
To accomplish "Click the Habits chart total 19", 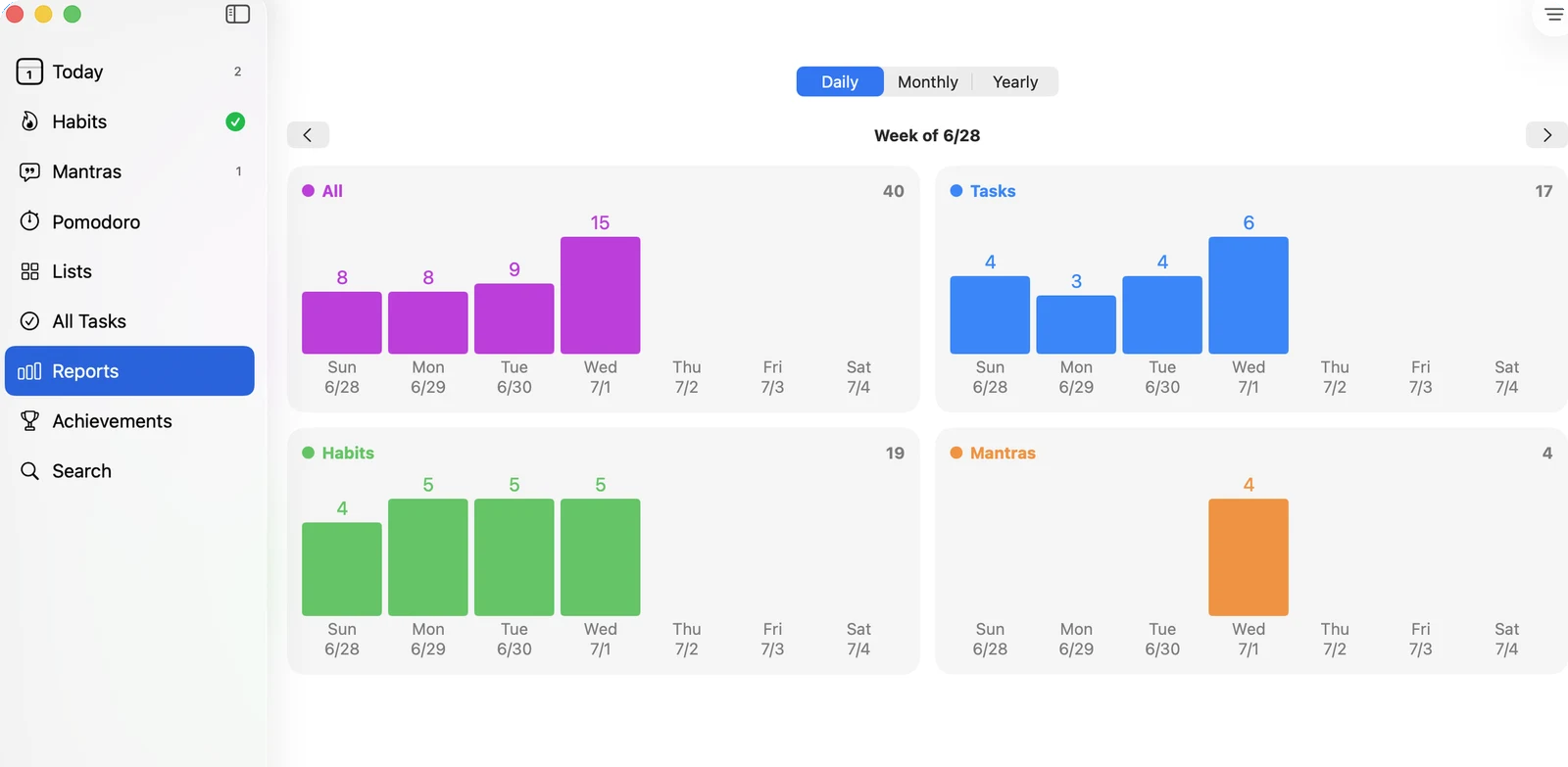I will coord(895,453).
